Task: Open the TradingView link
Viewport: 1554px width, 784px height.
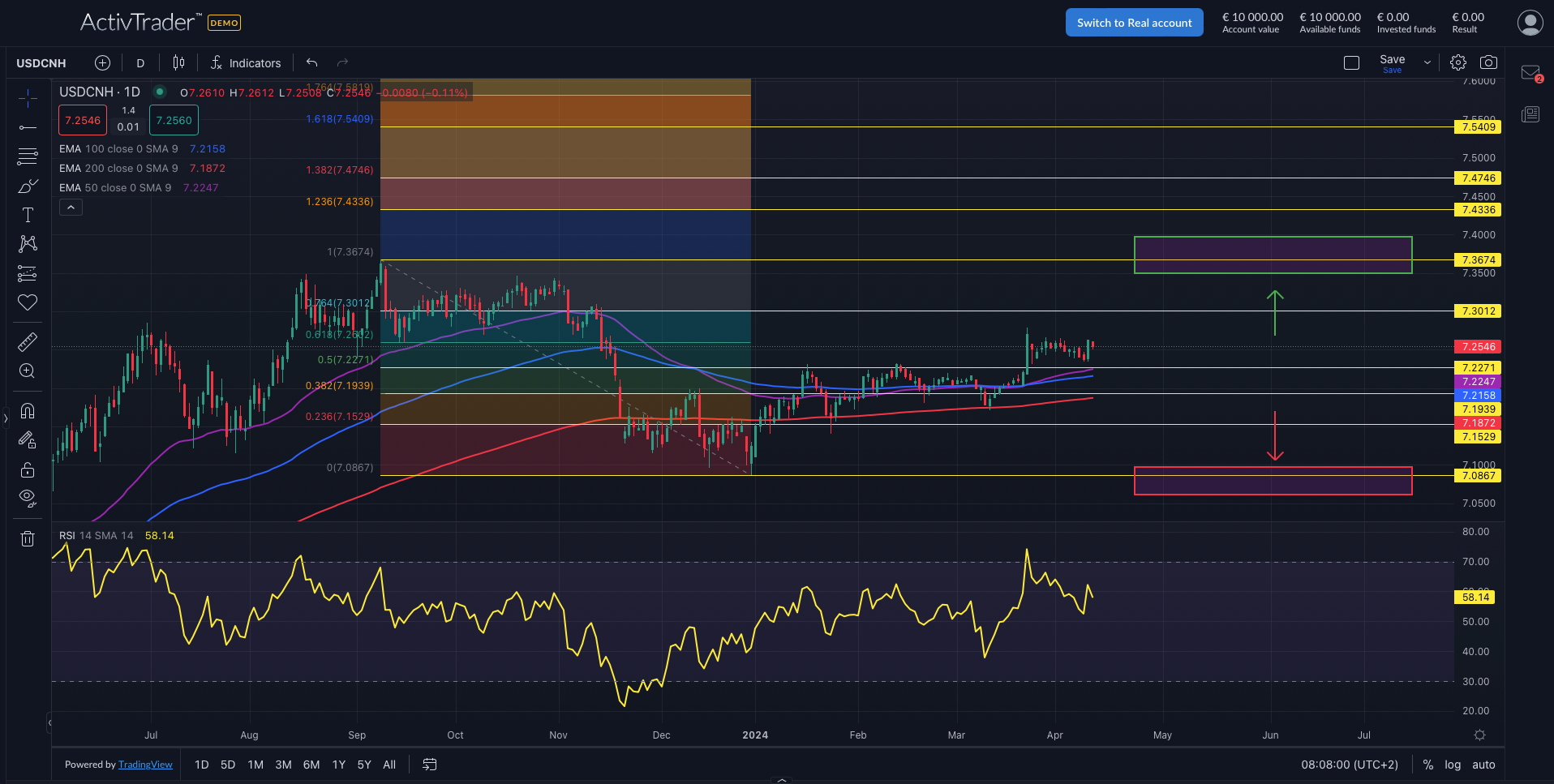Action: click(x=145, y=764)
